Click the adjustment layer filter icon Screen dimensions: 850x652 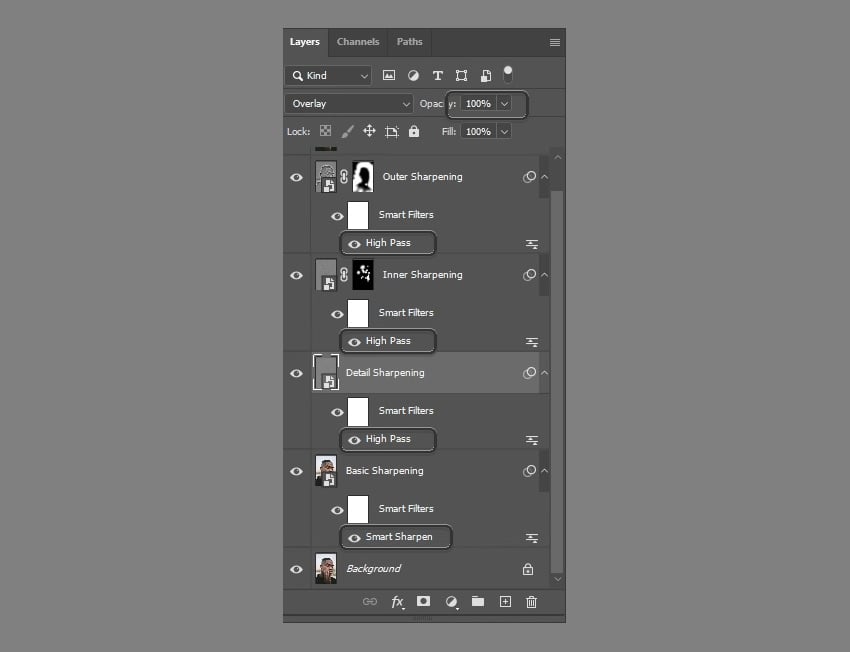click(413, 75)
